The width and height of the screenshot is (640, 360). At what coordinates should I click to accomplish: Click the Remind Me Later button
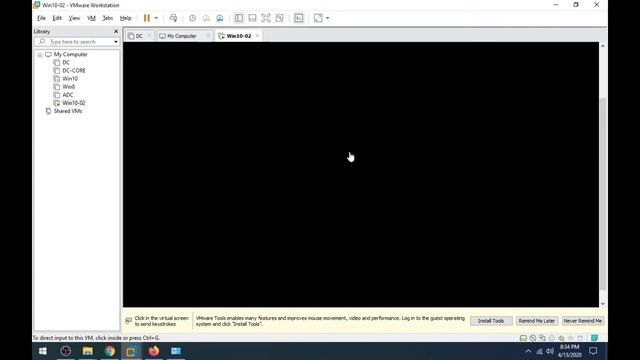point(537,321)
